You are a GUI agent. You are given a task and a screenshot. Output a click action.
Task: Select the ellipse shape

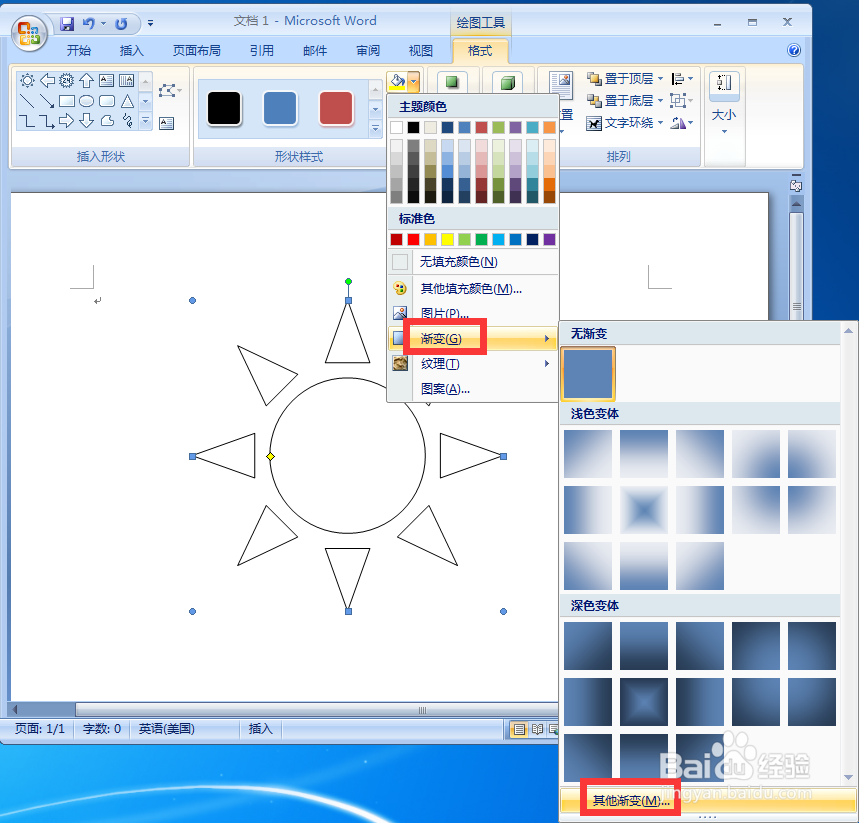click(87, 101)
